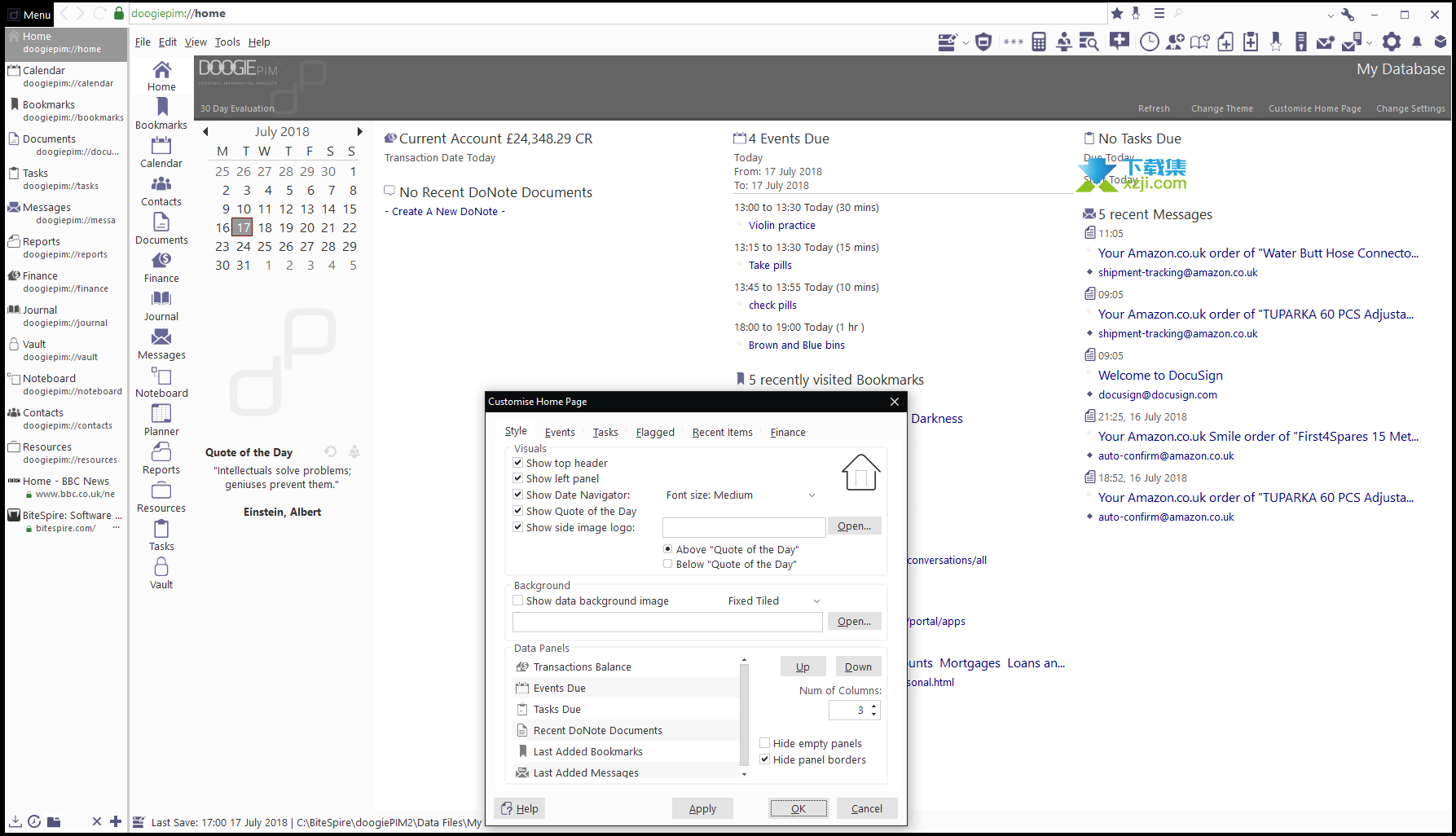The width and height of the screenshot is (1456, 836).
Task: Toggle Show Date Navigator checkbox
Action: tap(517, 494)
